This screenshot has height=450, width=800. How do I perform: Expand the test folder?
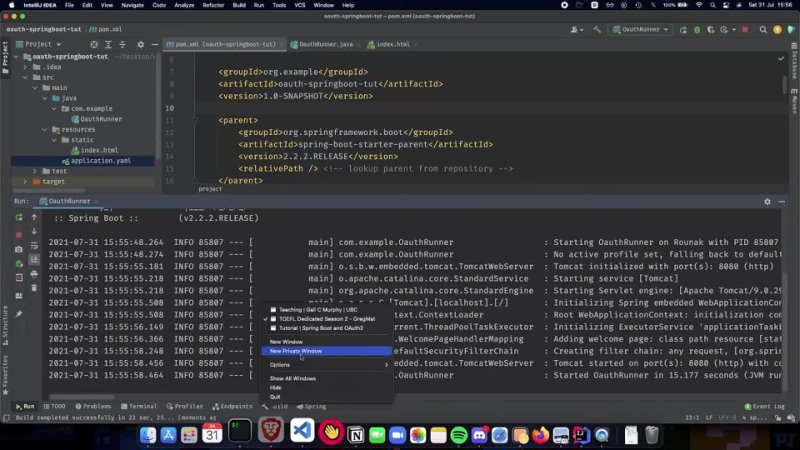point(35,171)
